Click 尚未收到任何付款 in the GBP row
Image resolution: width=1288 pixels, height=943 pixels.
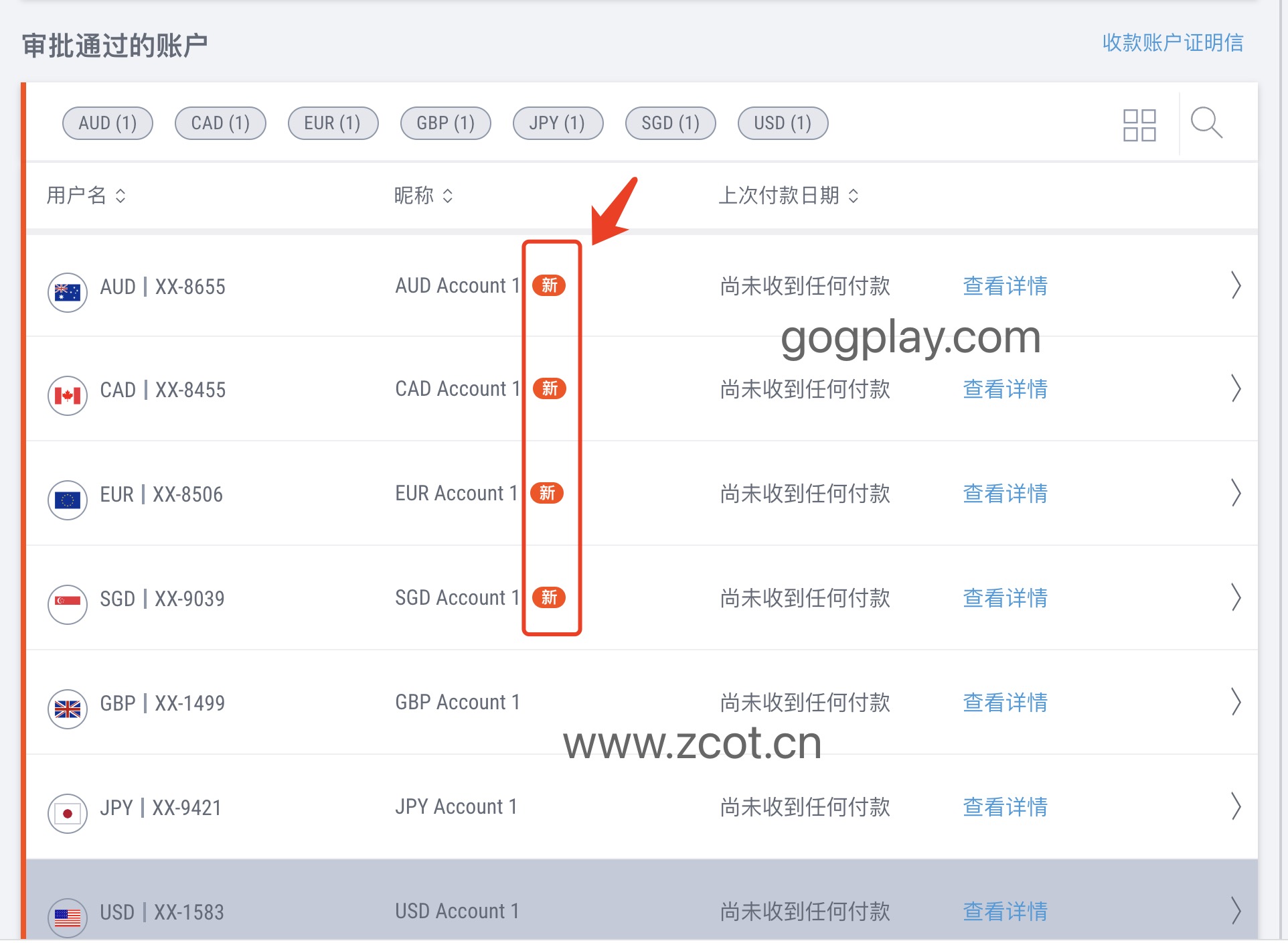click(x=805, y=703)
